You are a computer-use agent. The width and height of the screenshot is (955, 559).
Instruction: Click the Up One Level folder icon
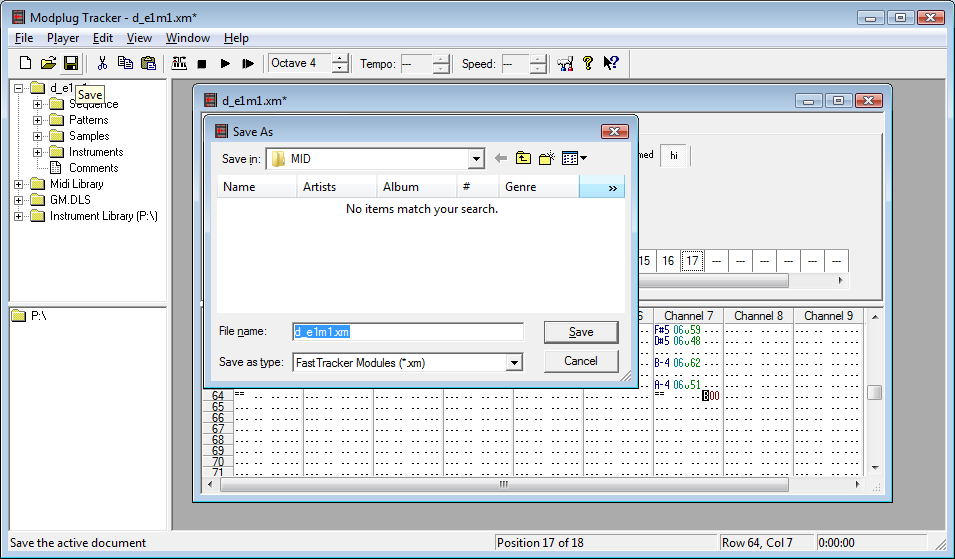pos(523,158)
